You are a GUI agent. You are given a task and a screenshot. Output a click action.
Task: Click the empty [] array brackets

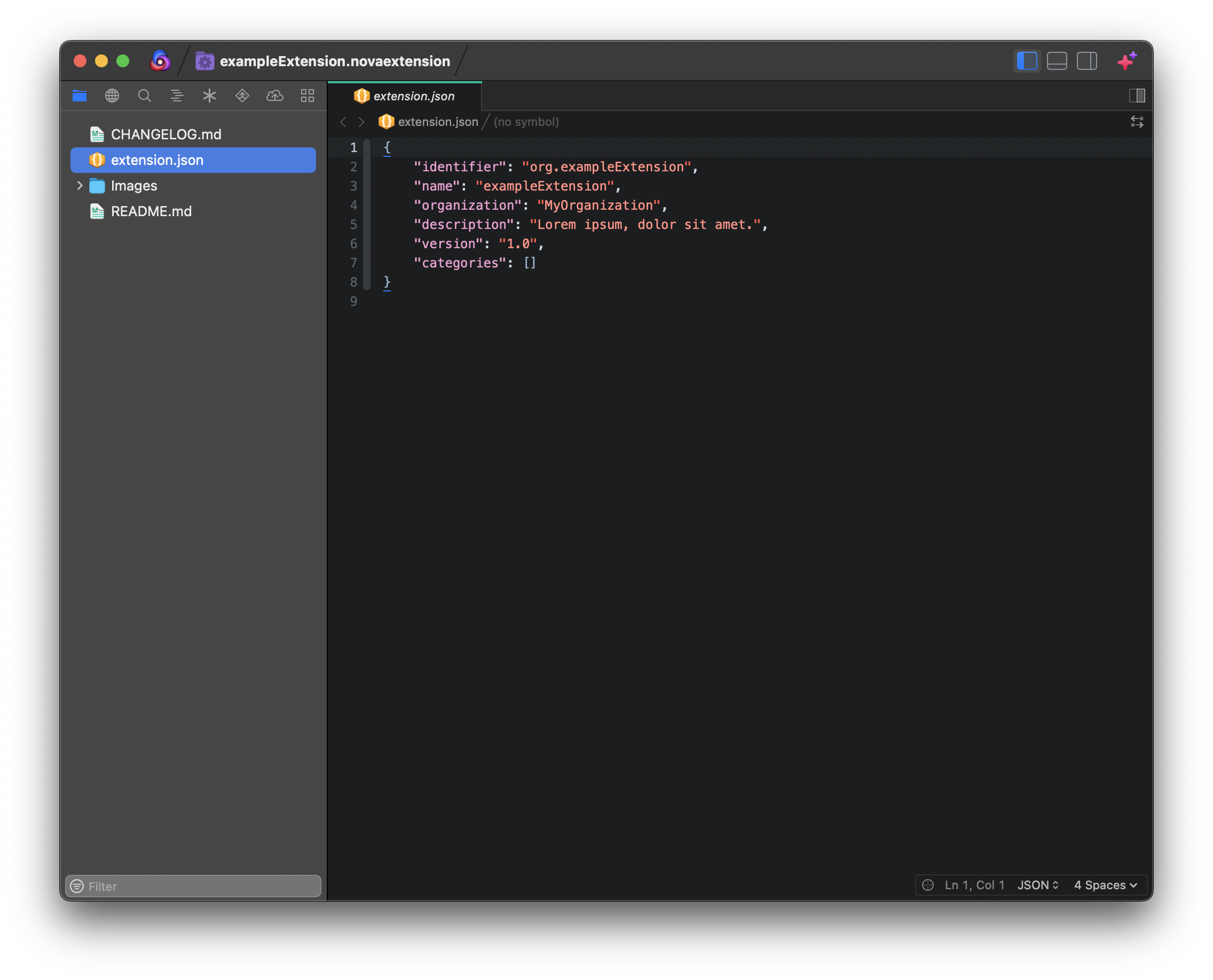click(x=530, y=263)
